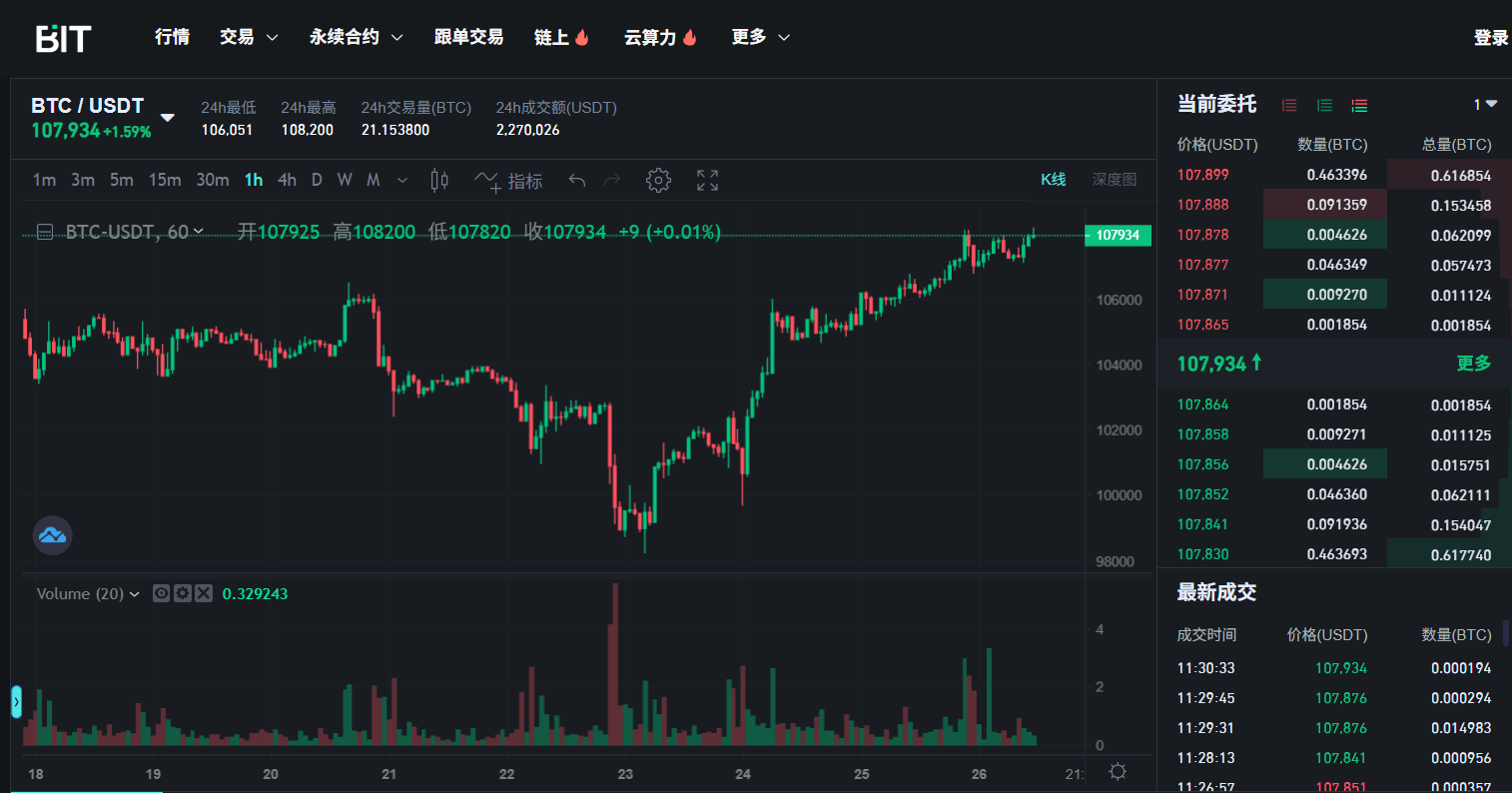Screen dimensions: 1512x793
Task: Show only sell orders in order book
Action: click(x=1289, y=105)
